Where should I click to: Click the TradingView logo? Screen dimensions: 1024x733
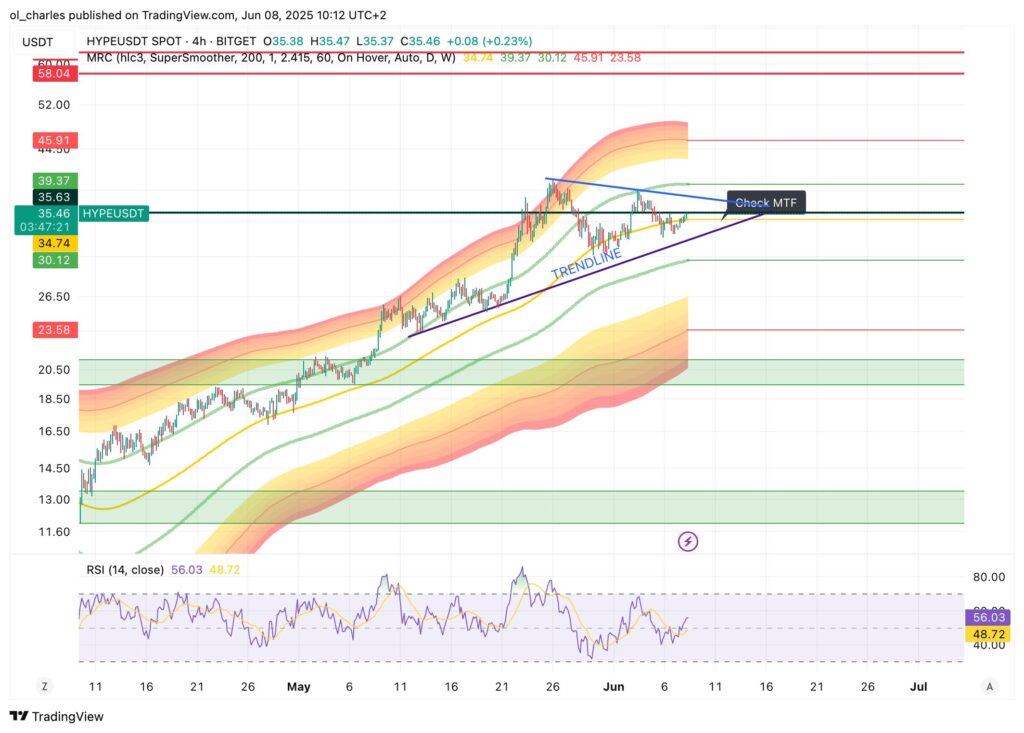[57, 716]
